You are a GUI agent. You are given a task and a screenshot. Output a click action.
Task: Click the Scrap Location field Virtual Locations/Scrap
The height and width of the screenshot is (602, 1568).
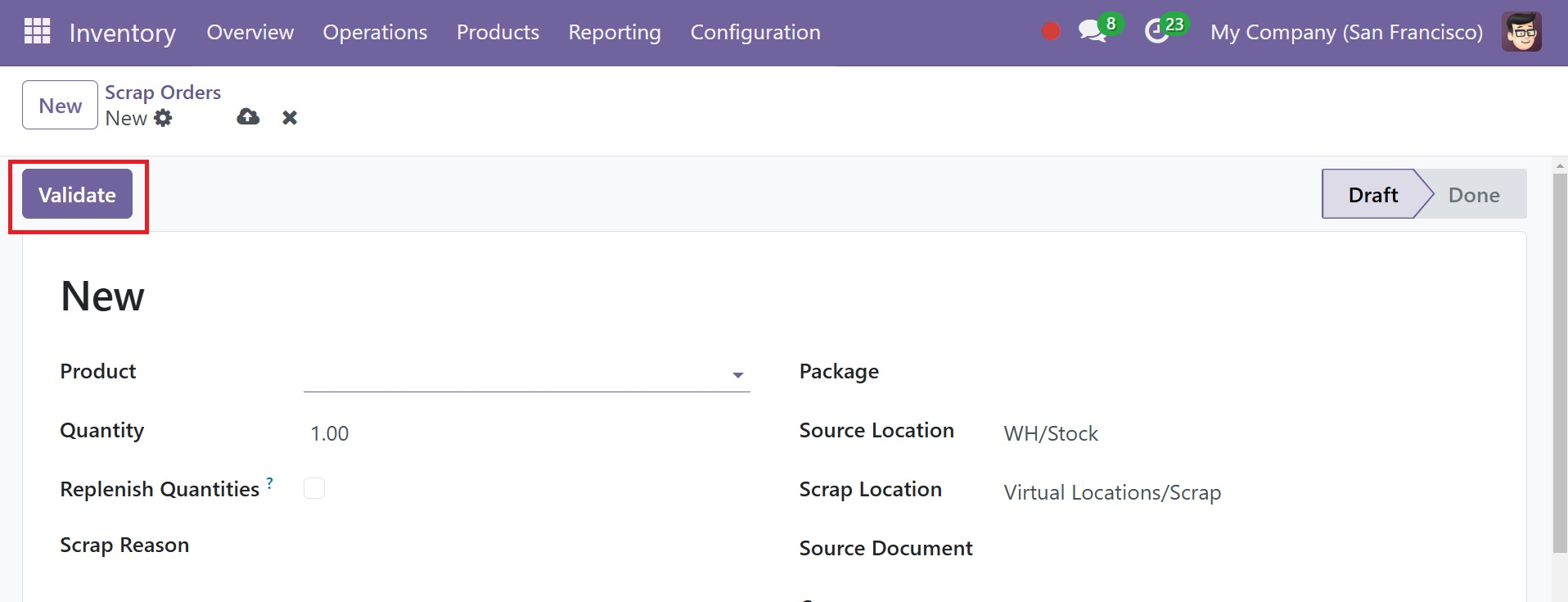tap(1244, 492)
